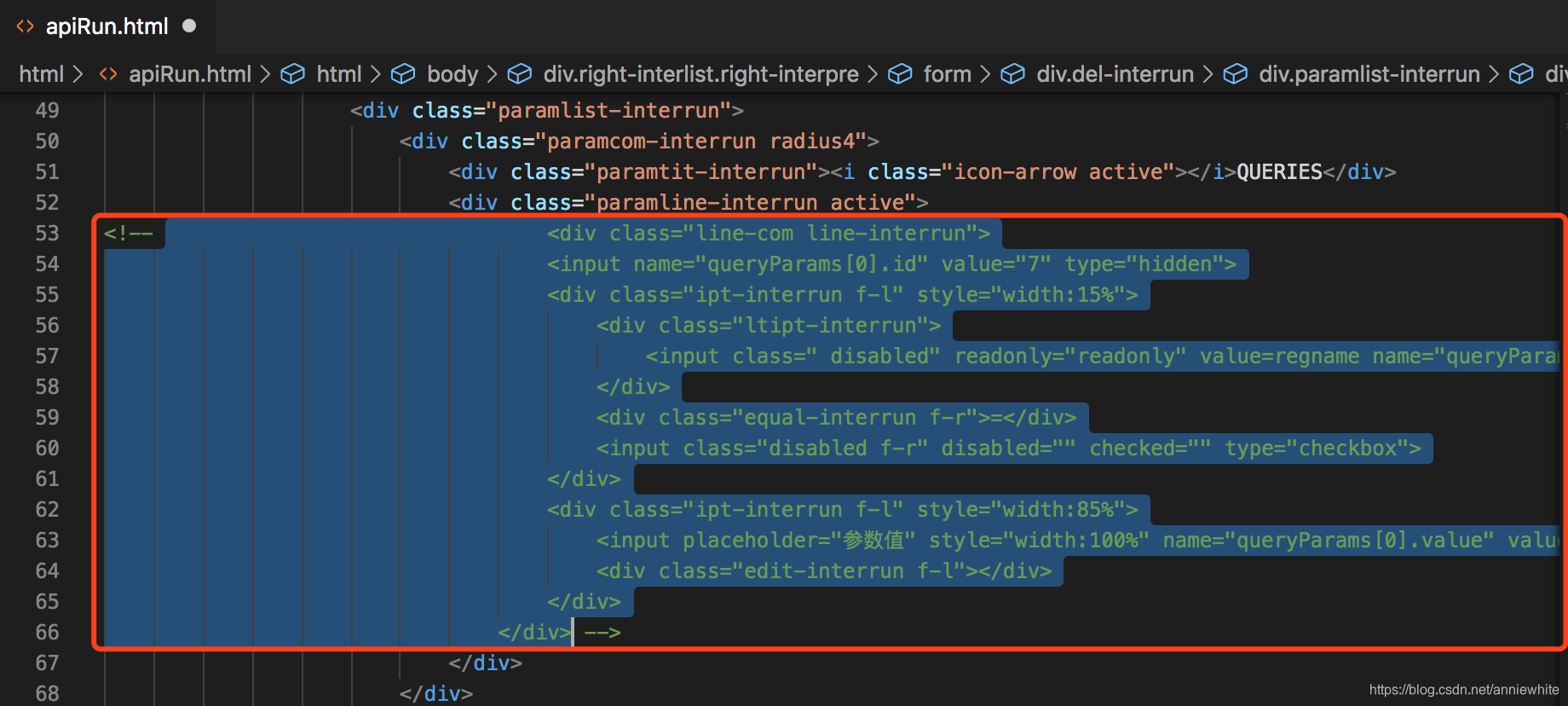The height and width of the screenshot is (706, 1568).
Task: Click type="checkbox" on line 60
Action: click(x=1316, y=448)
